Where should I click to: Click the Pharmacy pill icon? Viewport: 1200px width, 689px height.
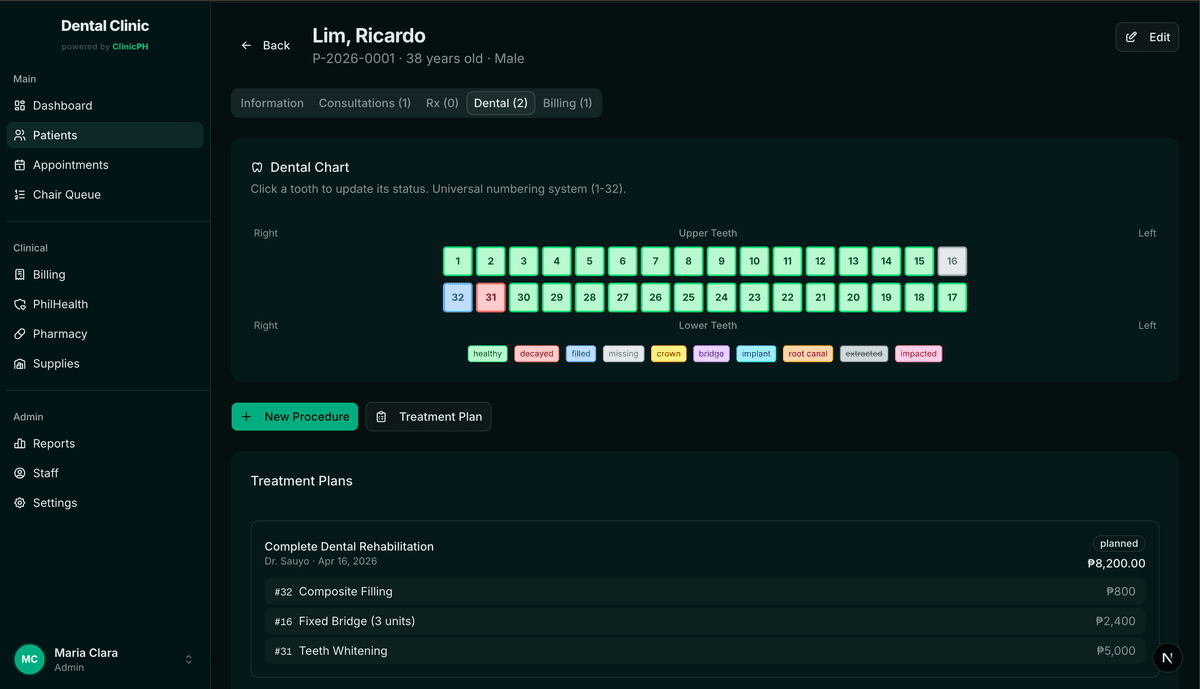pos(20,334)
